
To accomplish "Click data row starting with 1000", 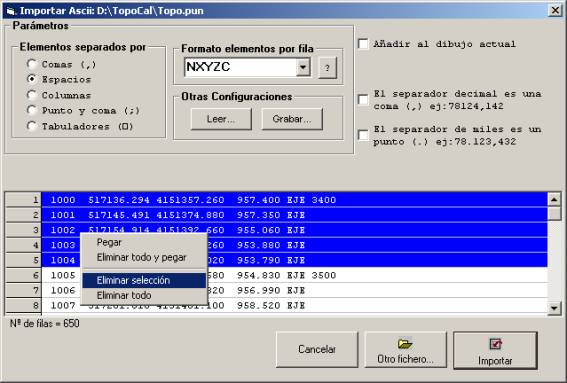I will (x=295, y=200).
